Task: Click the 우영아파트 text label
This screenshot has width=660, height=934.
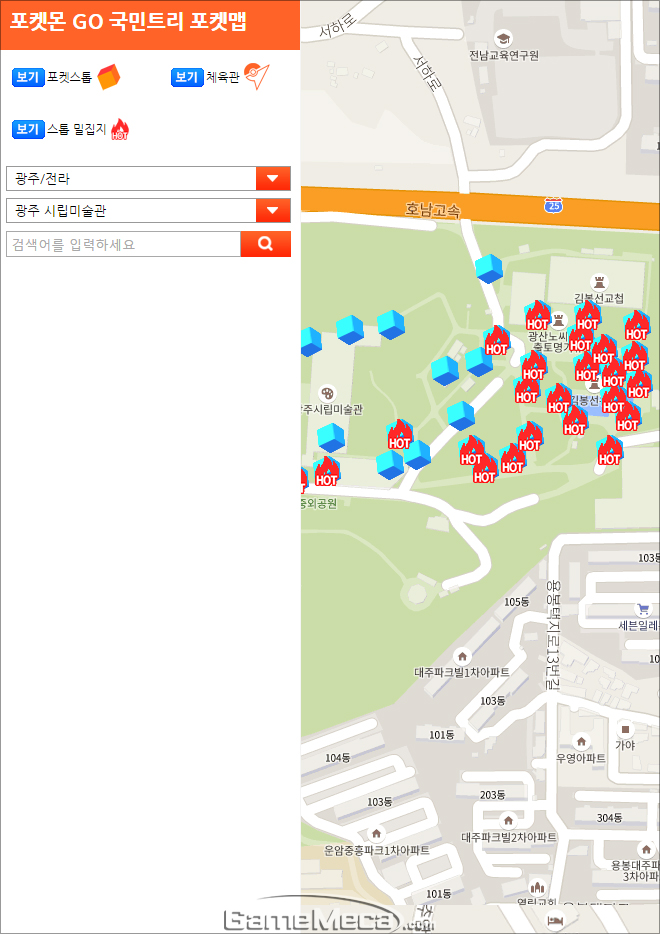Action: [x=581, y=758]
